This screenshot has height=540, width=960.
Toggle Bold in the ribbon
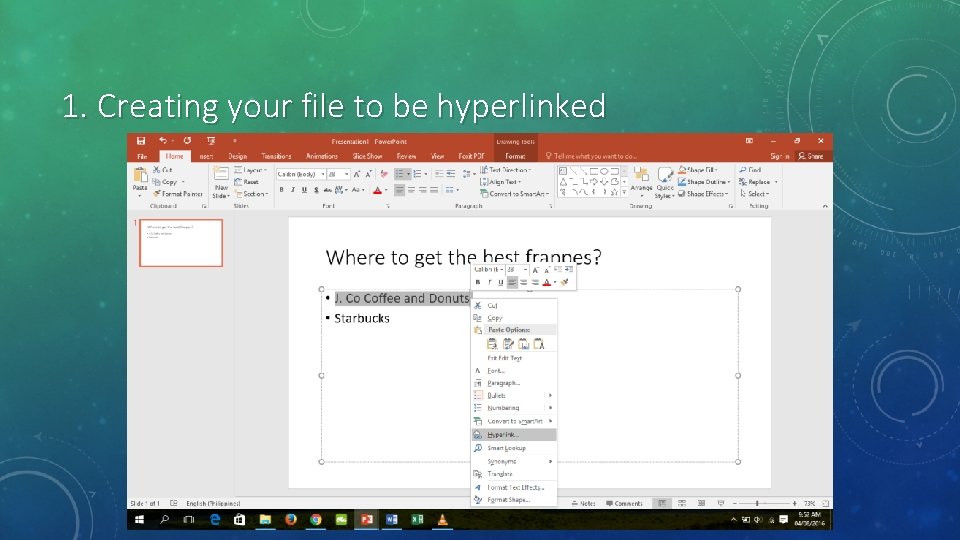[x=281, y=190]
